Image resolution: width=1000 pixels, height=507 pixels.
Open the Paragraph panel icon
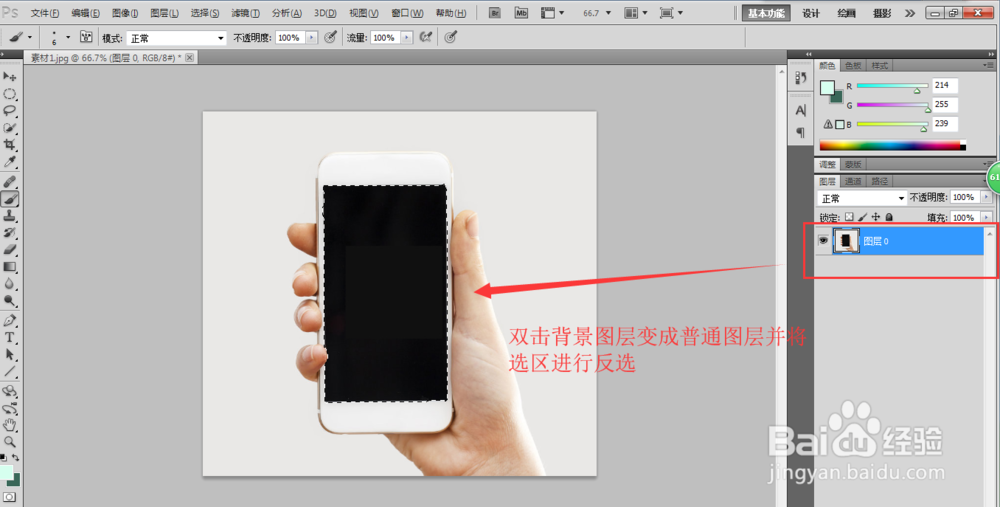point(801,133)
